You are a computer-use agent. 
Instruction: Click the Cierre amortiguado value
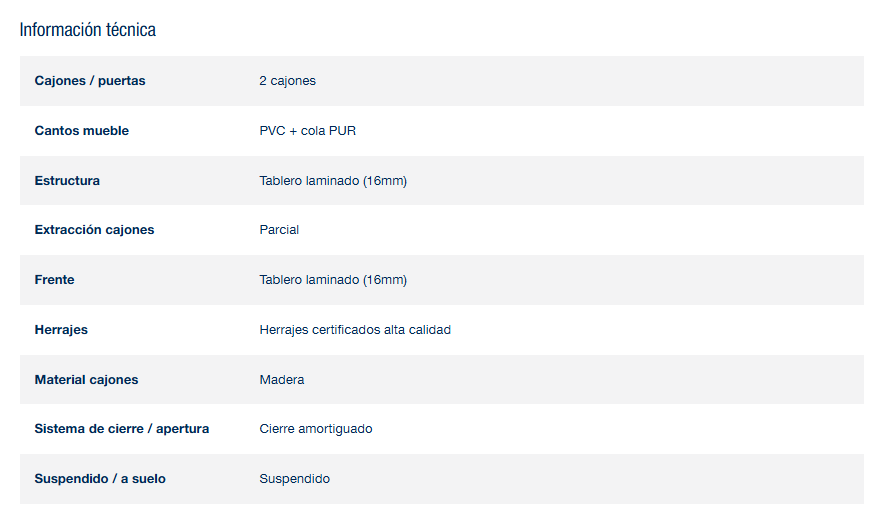(x=316, y=429)
